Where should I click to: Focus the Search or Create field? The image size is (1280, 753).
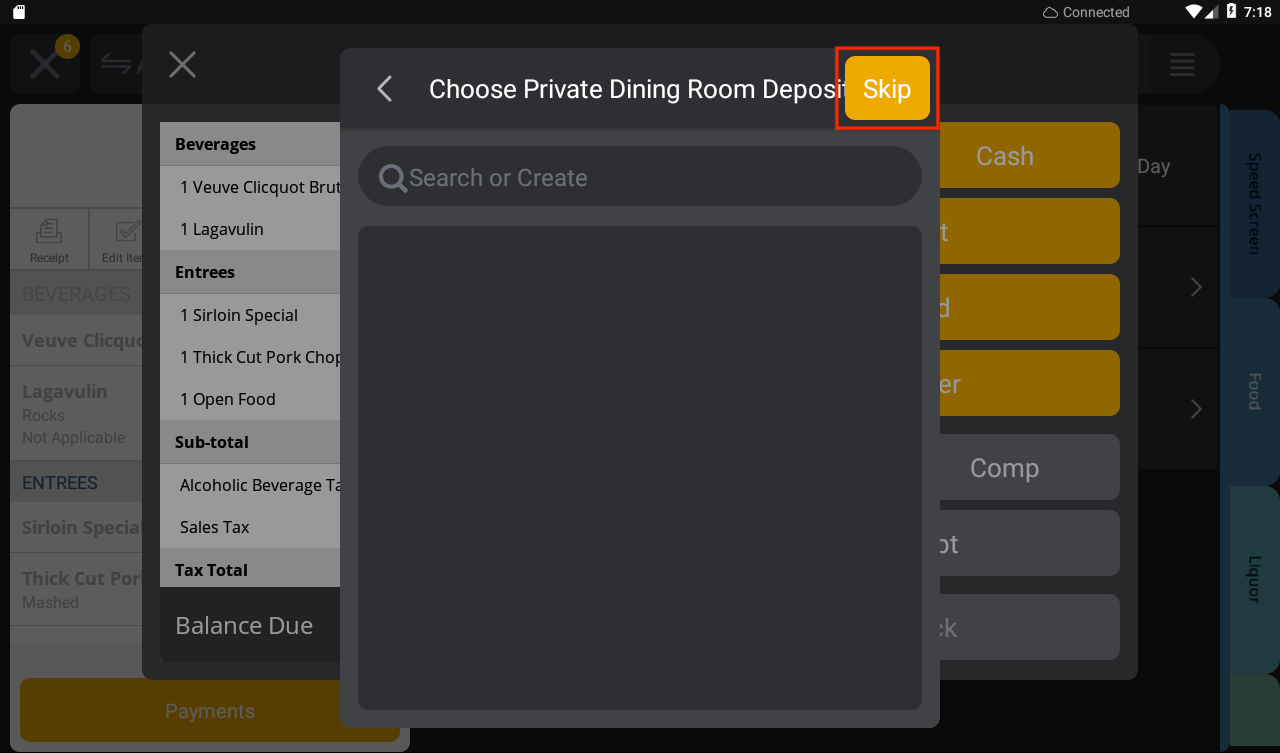[640, 177]
